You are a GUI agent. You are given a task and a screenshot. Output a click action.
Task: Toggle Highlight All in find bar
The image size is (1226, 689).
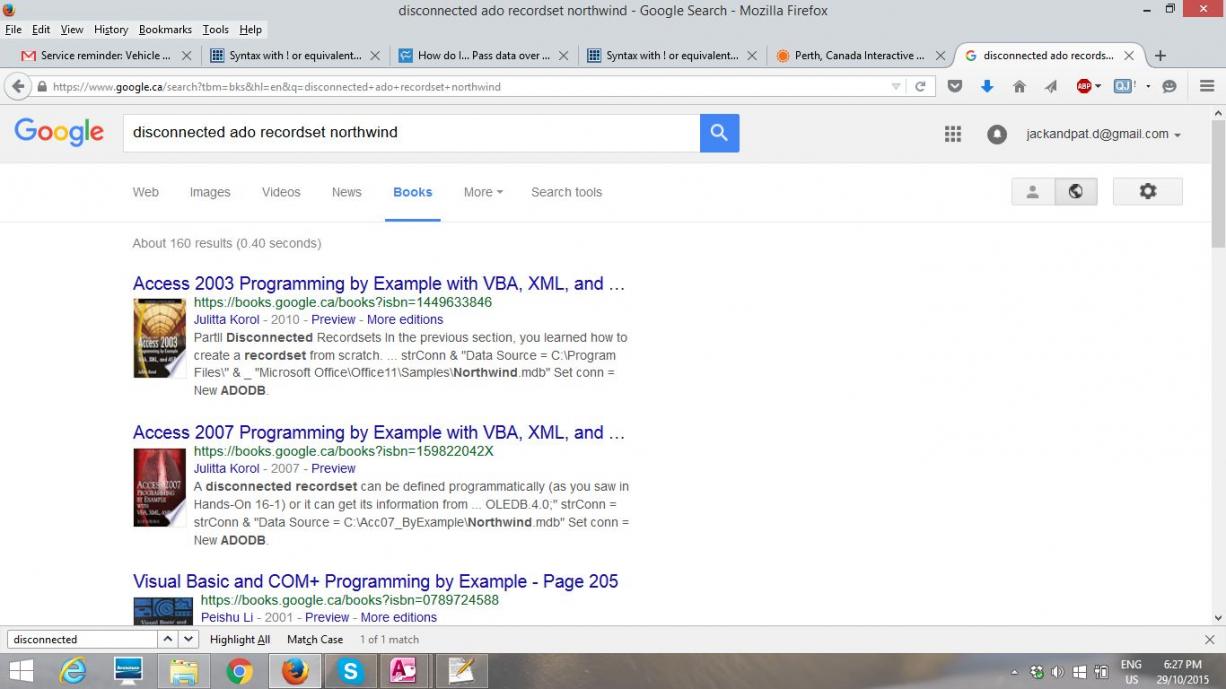(240, 640)
